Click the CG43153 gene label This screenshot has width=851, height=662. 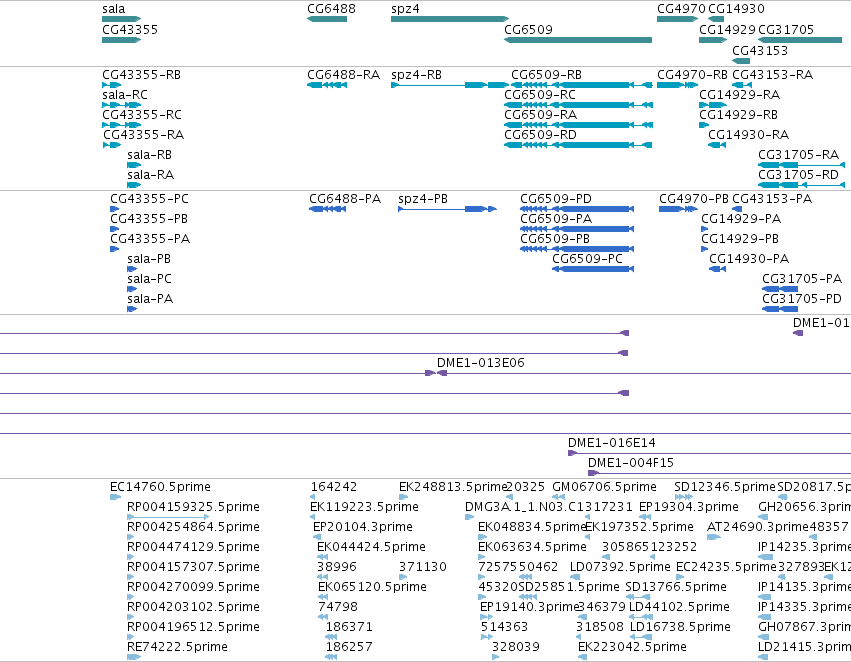click(x=760, y=50)
